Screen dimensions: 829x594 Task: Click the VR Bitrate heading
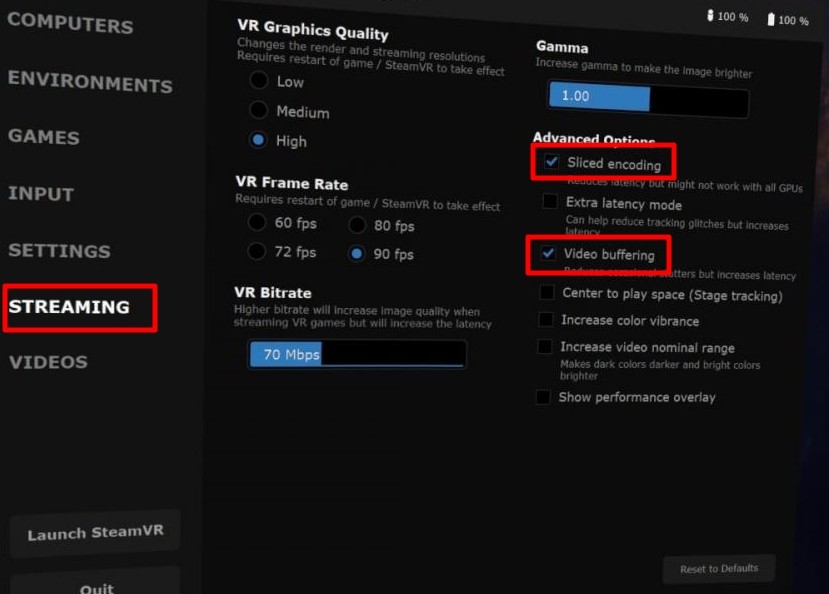click(x=273, y=293)
